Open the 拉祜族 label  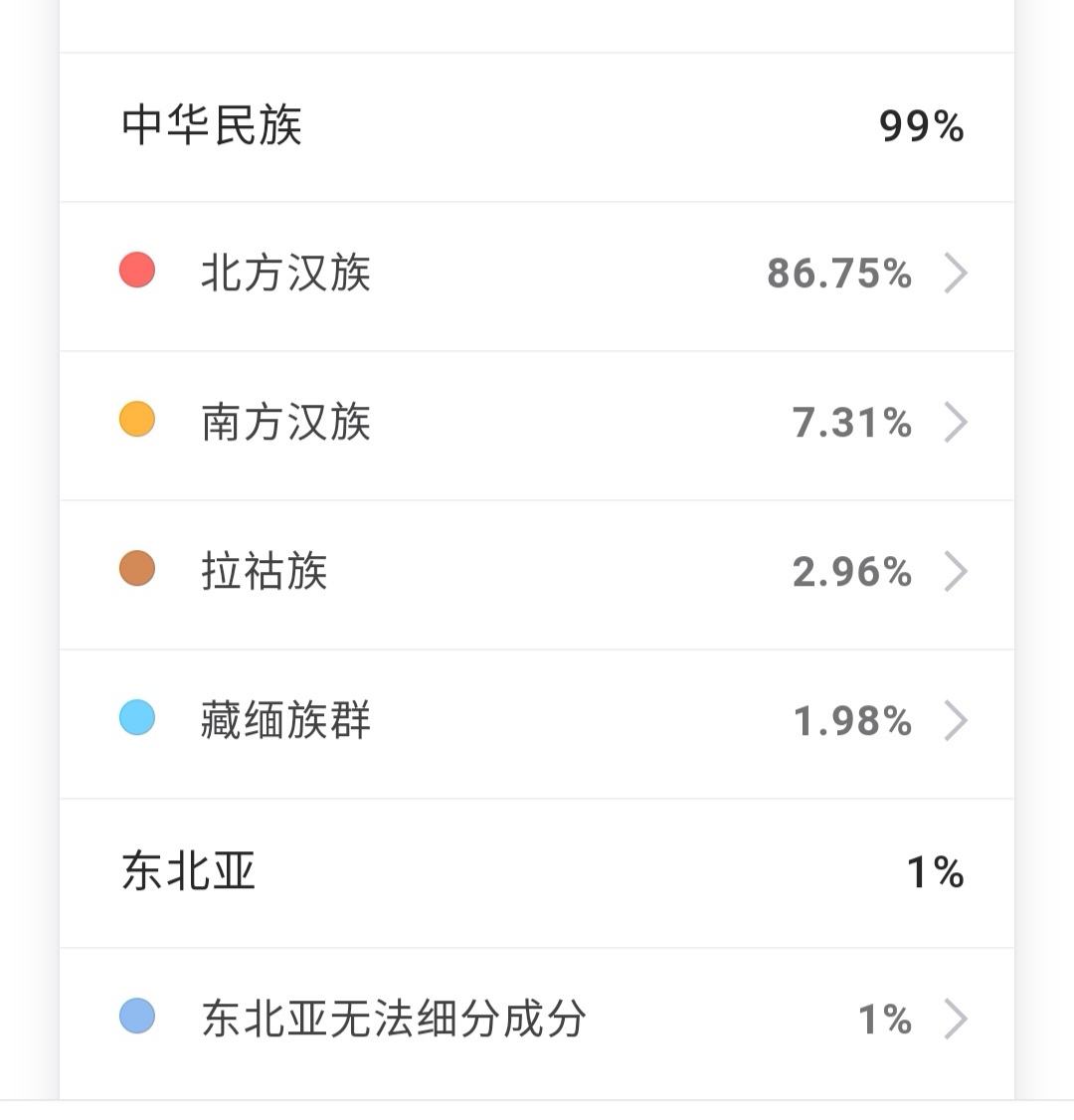265,571
